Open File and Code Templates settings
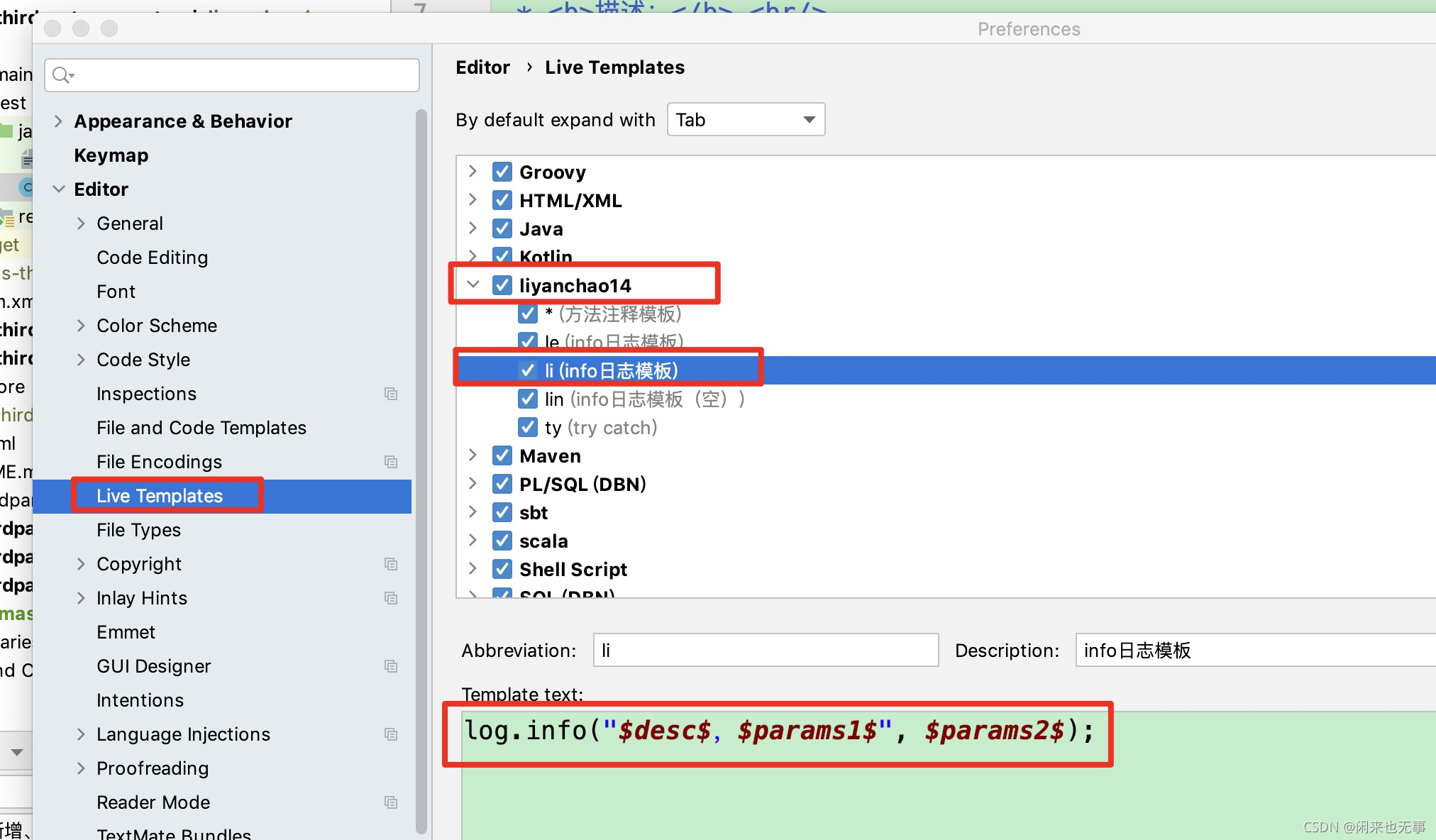Image resolution: width=1436 pixels, height=840 pixels. tap(201, 428)
